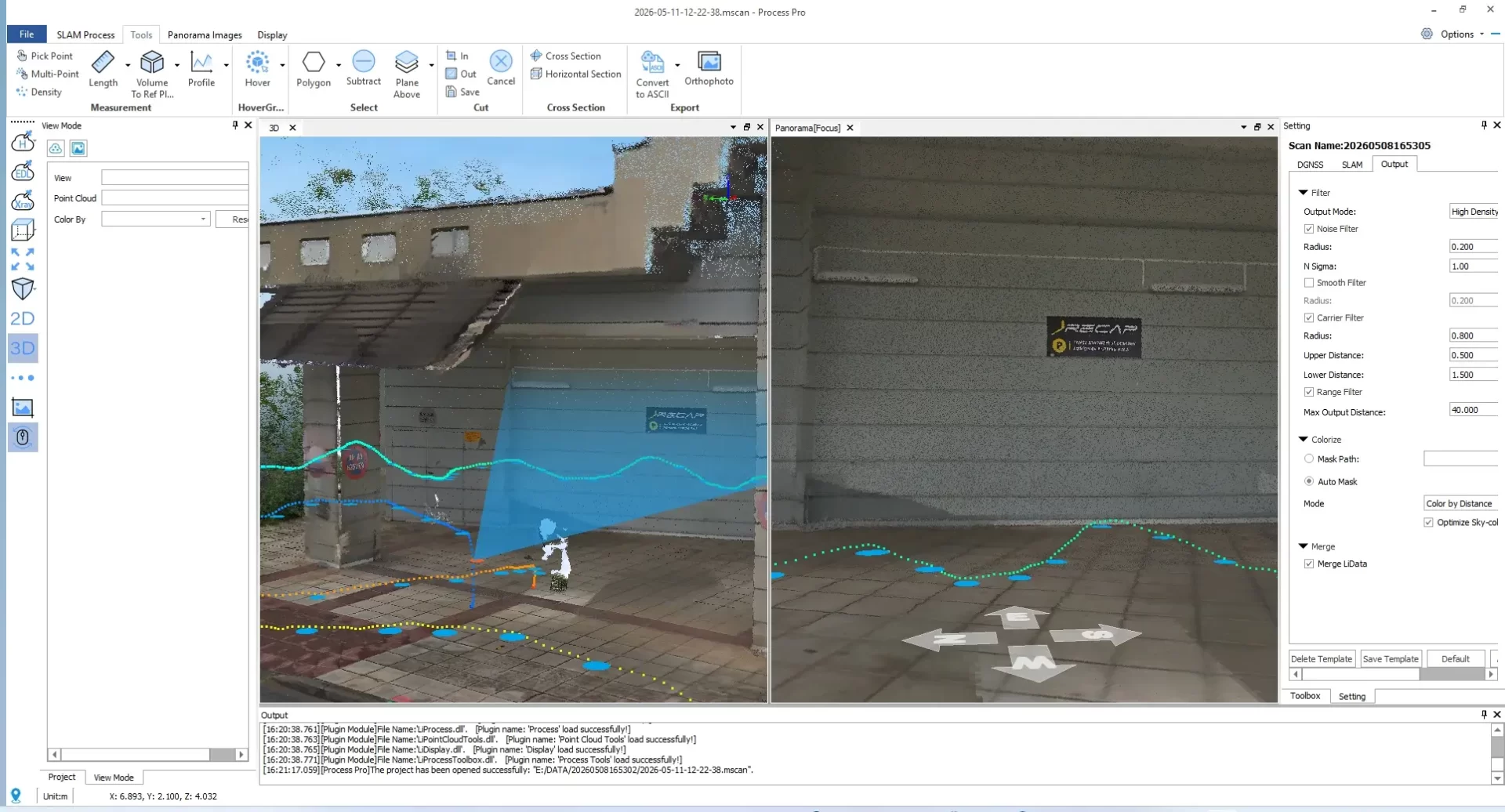This screenshot has width=1505, height=812.
Task: Open the Output Mode High Density dropdown
Action: click(x=1474, y=212)
